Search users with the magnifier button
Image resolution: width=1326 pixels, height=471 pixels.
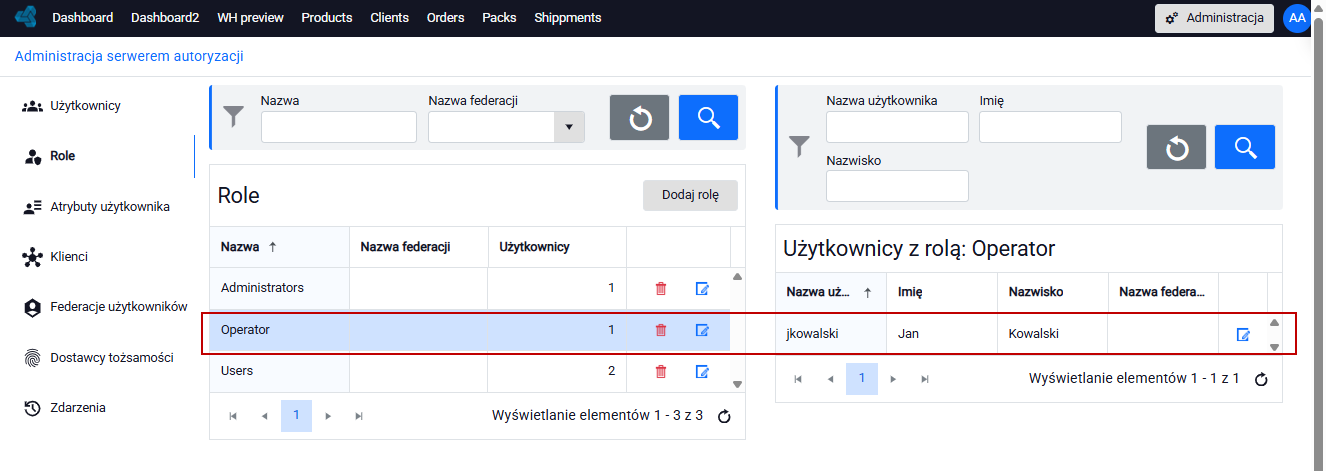(1245, 148)
